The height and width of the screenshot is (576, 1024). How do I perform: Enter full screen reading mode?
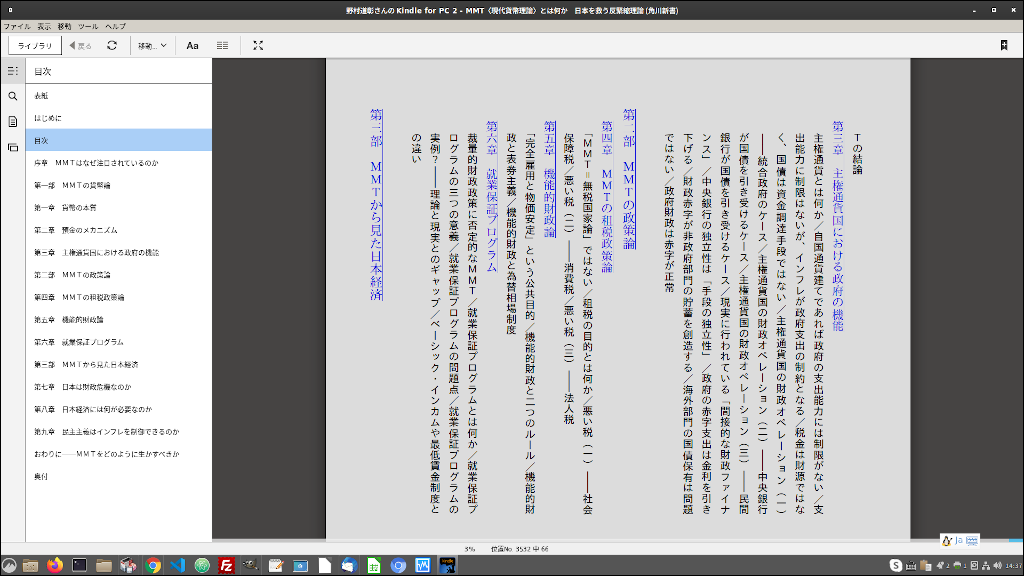pyautogui.click(x=258, y=46)
